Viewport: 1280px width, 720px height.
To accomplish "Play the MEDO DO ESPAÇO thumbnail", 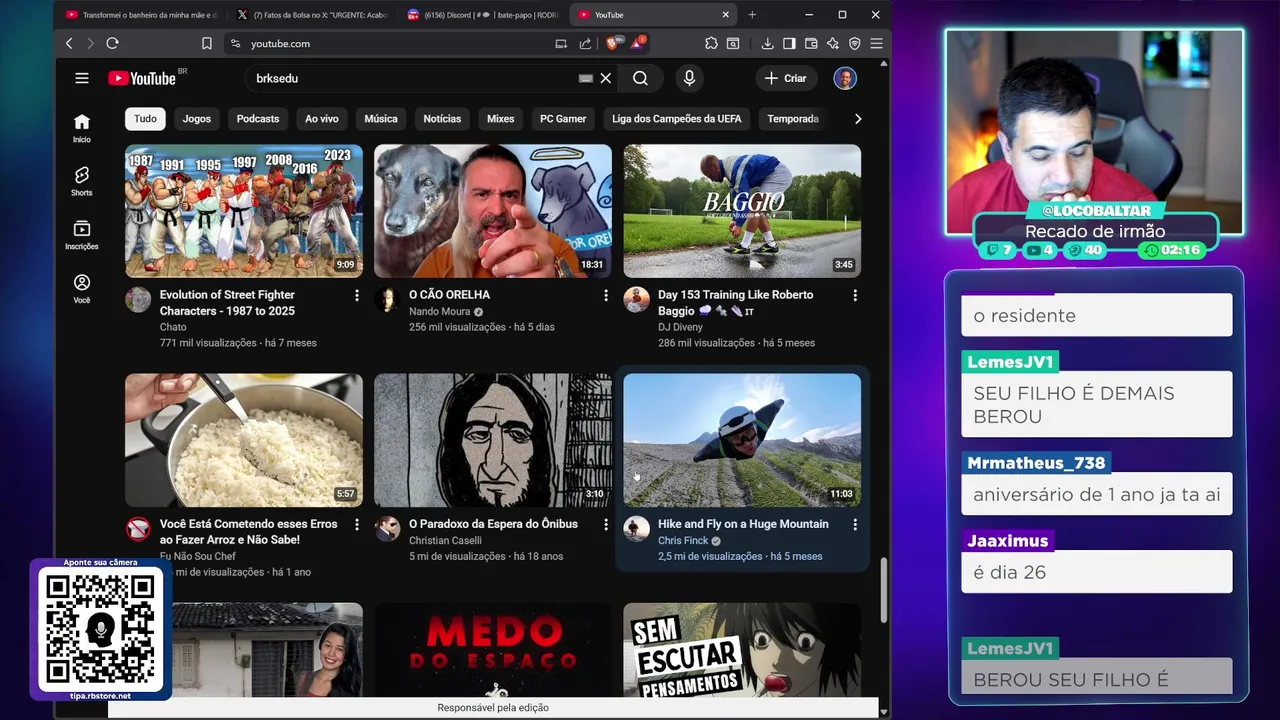I will (x=493, y=649).
